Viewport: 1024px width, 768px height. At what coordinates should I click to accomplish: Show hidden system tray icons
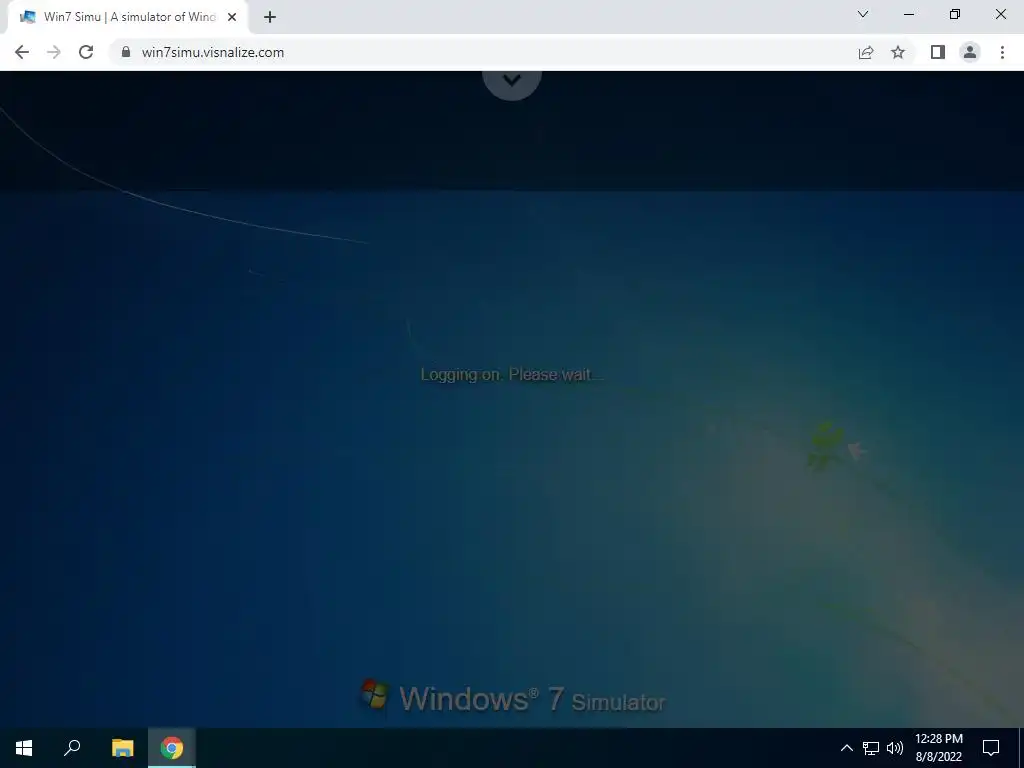click(846, 748)
